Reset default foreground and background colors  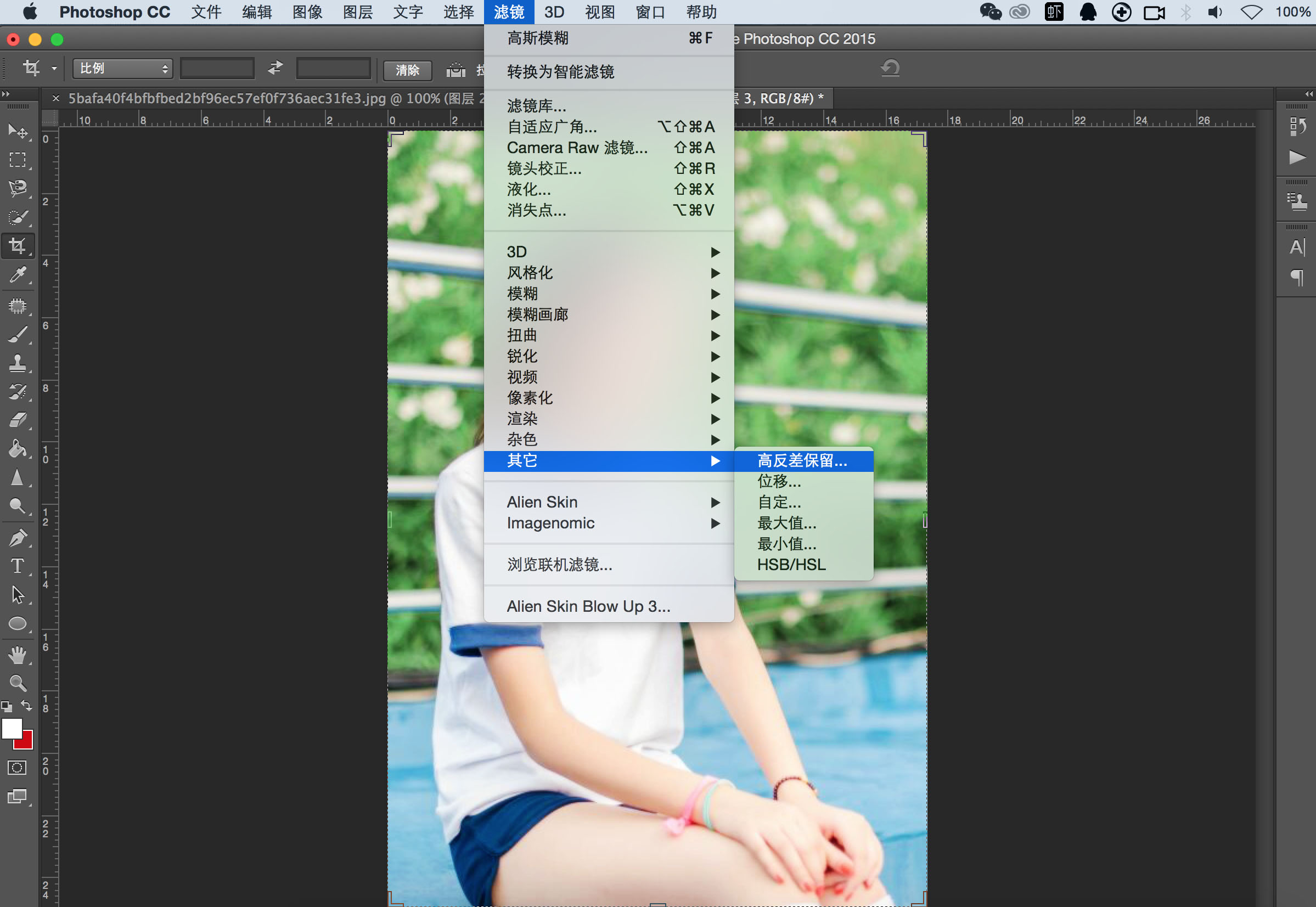(7, 706)
